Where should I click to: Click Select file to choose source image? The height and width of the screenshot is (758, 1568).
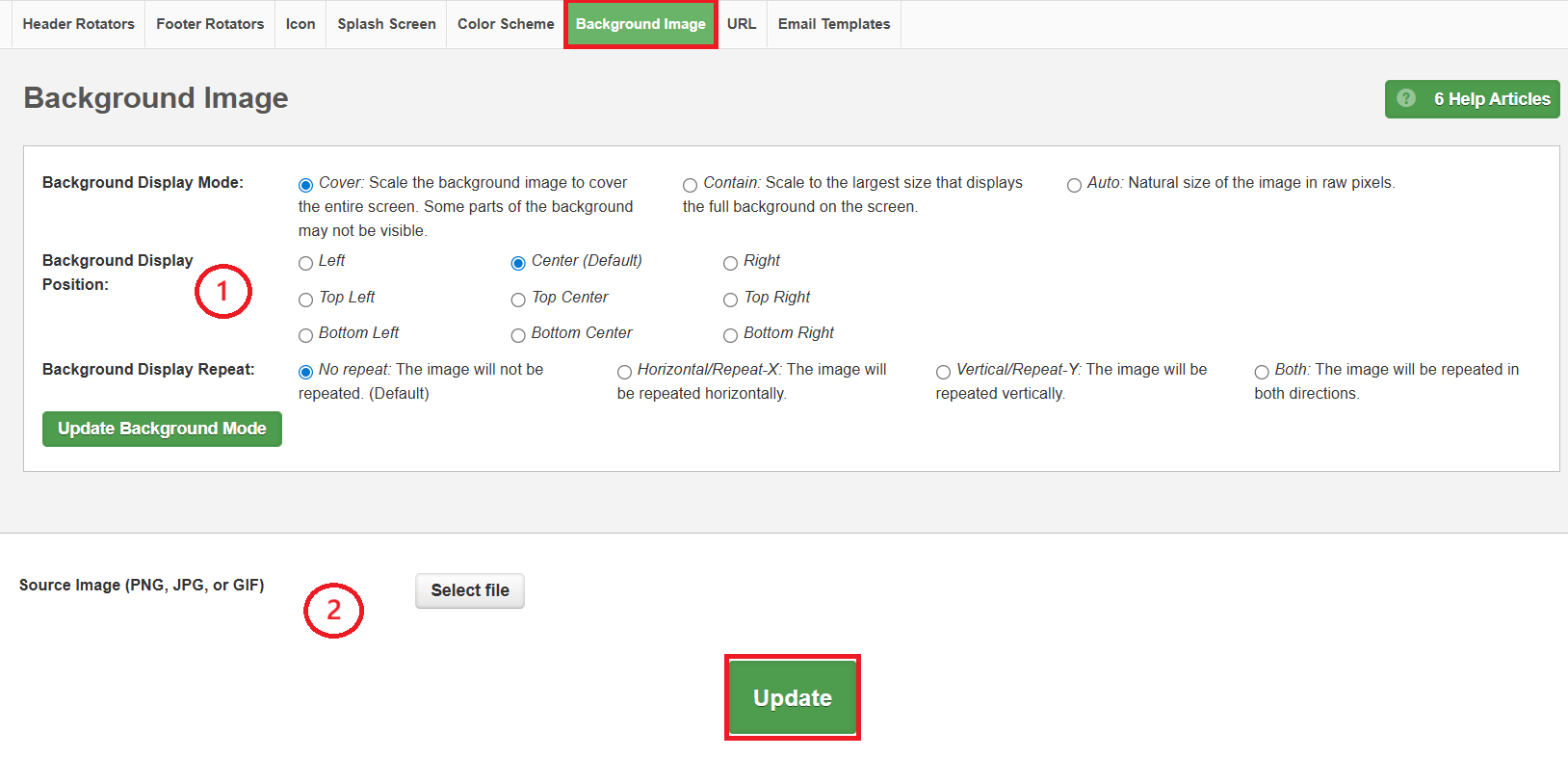click(x=470, y=590)
